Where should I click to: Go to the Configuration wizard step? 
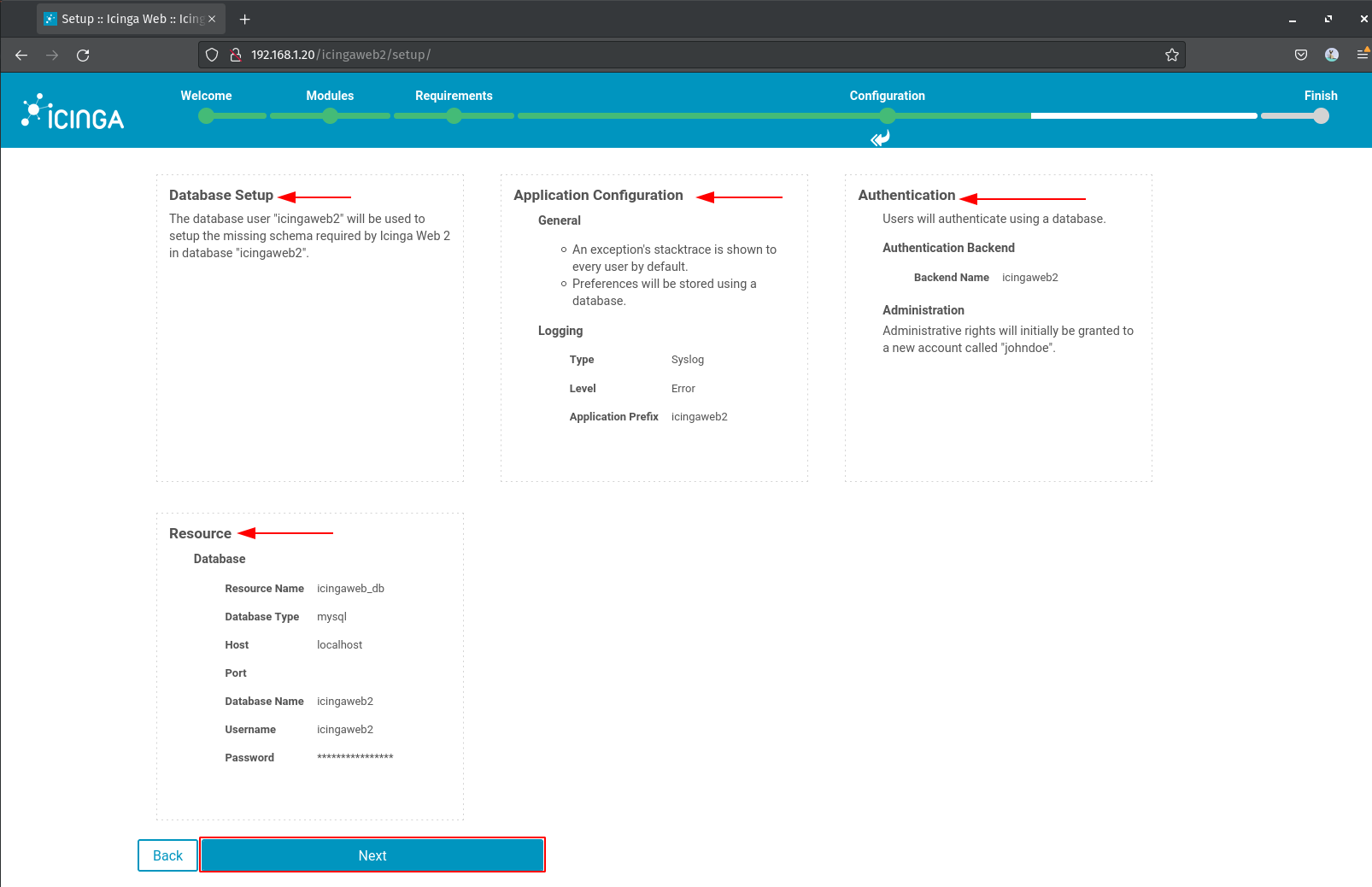tap(887, 96)
